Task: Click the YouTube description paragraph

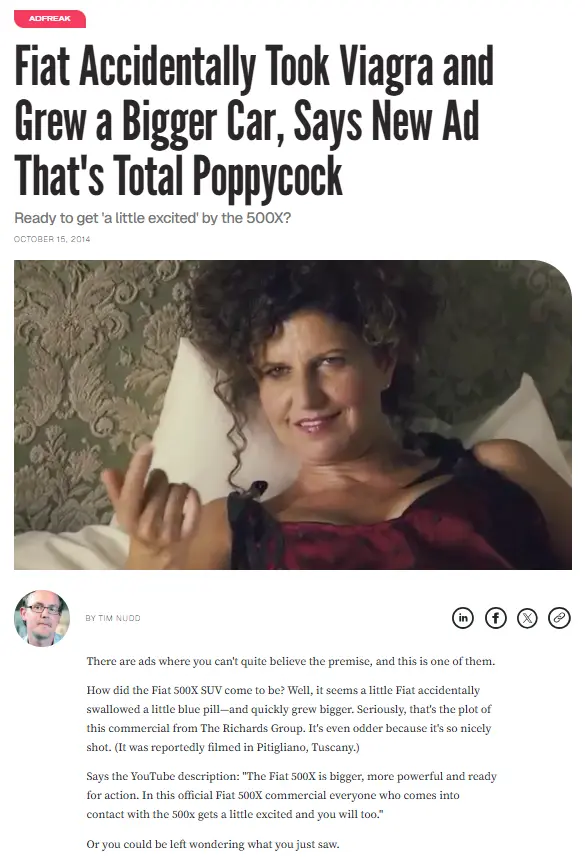Action: click(x=291, y=795)
